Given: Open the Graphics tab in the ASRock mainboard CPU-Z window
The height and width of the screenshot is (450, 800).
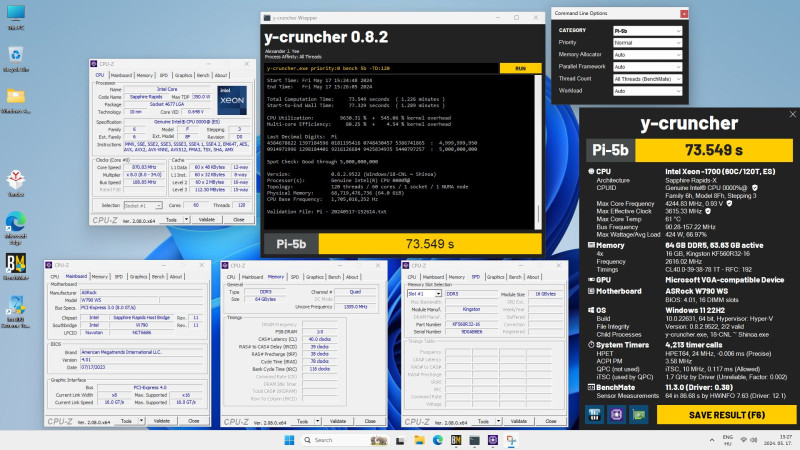Looking at the screenshot, I should (138, 277).
